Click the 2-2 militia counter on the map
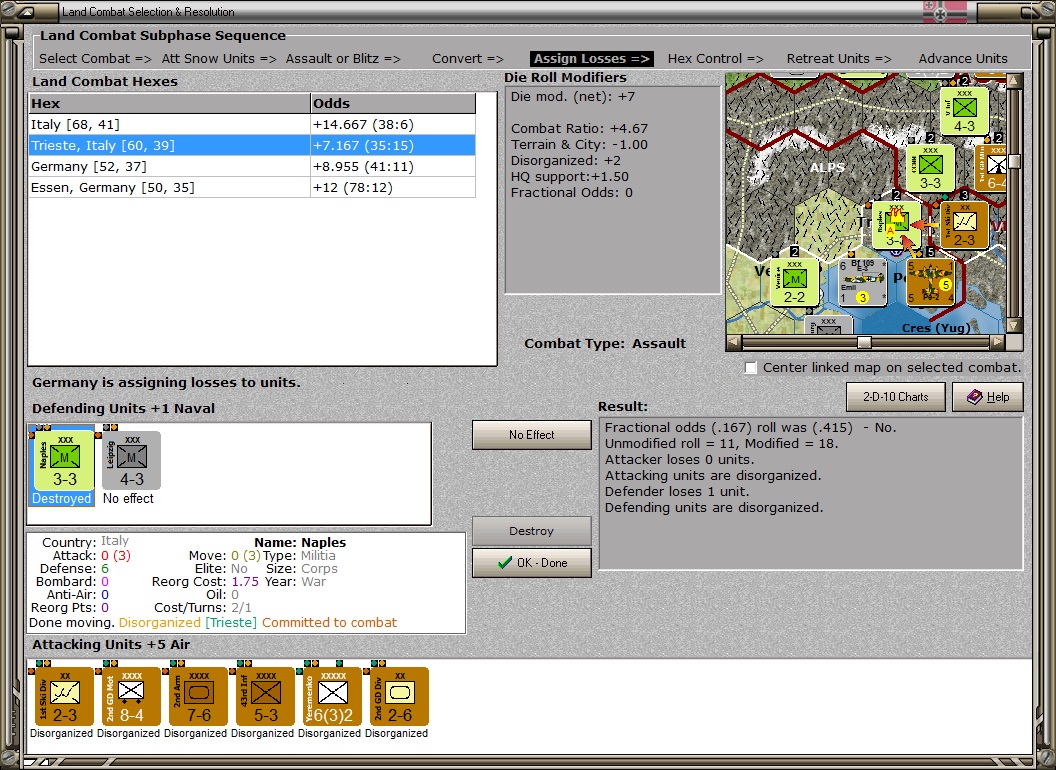The width and height of the screenshot is (1056, 770). (x=794, y=282)
